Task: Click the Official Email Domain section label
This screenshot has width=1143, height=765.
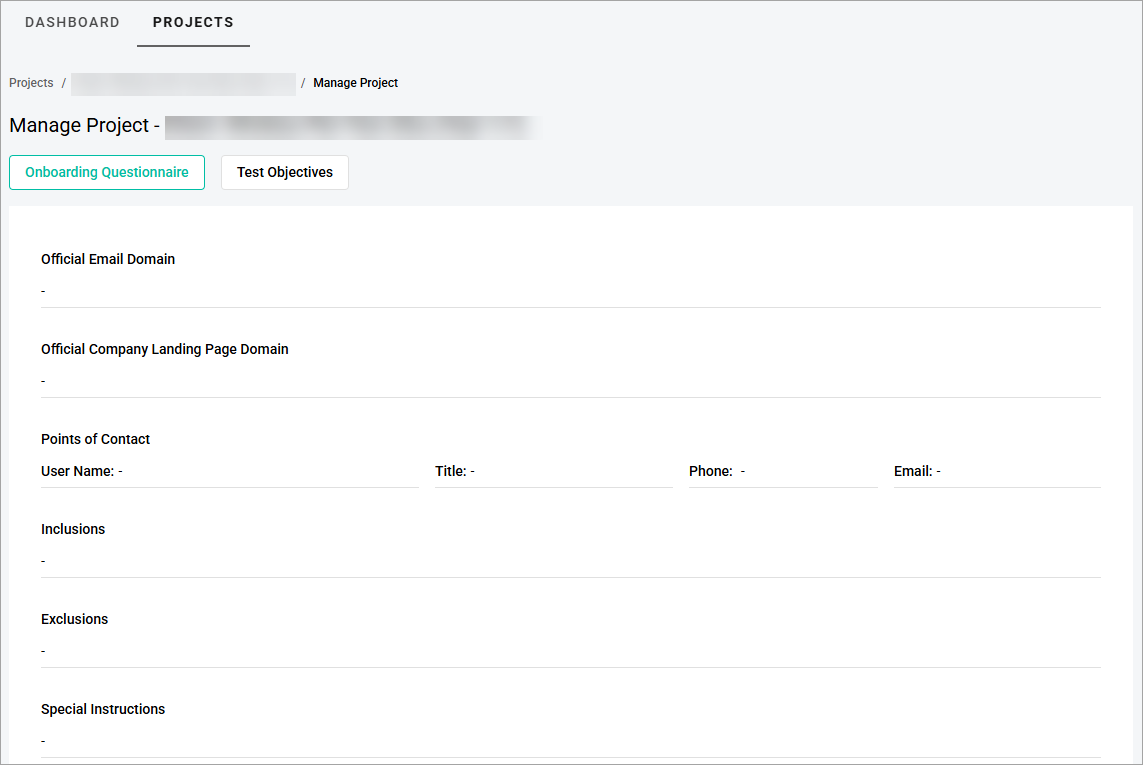Action: click(107, 259)
